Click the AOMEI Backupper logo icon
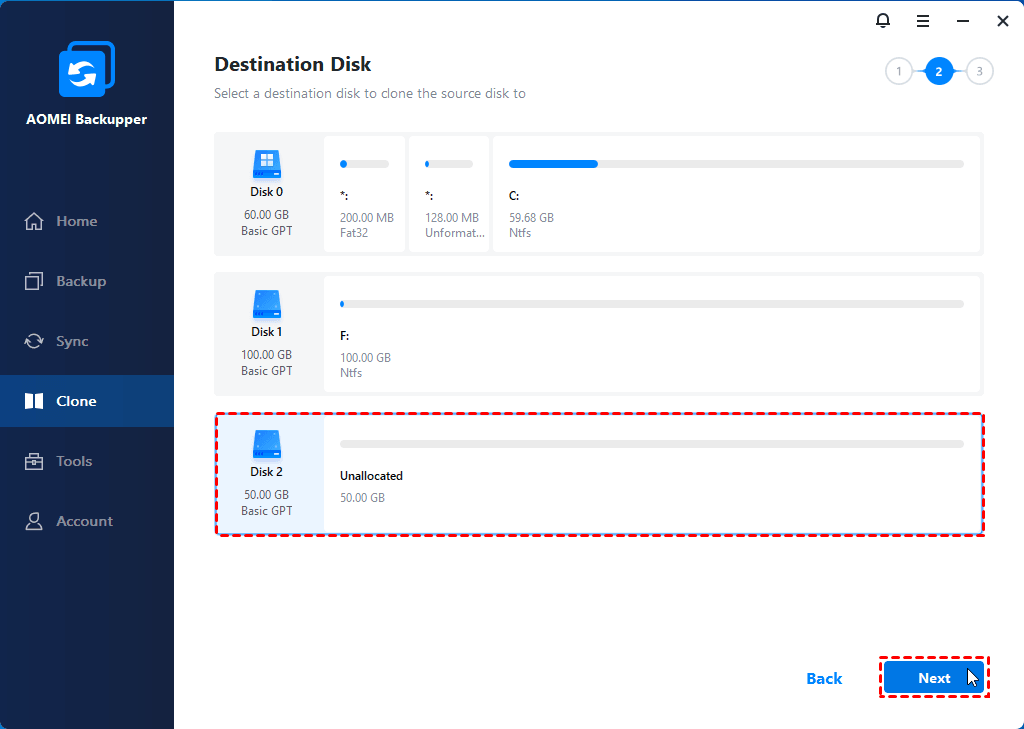This screenshot has height=729, width=1024. [87, 69]
